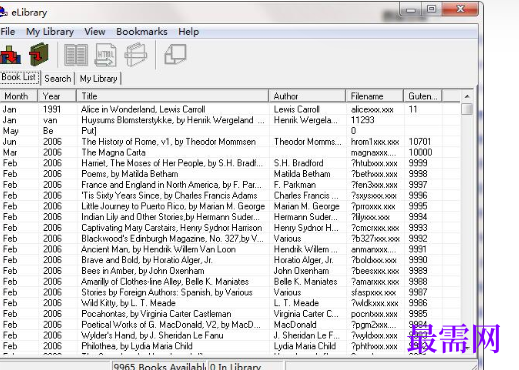
Task: Click Gutenberg number 10000
Action: point(420,152)
